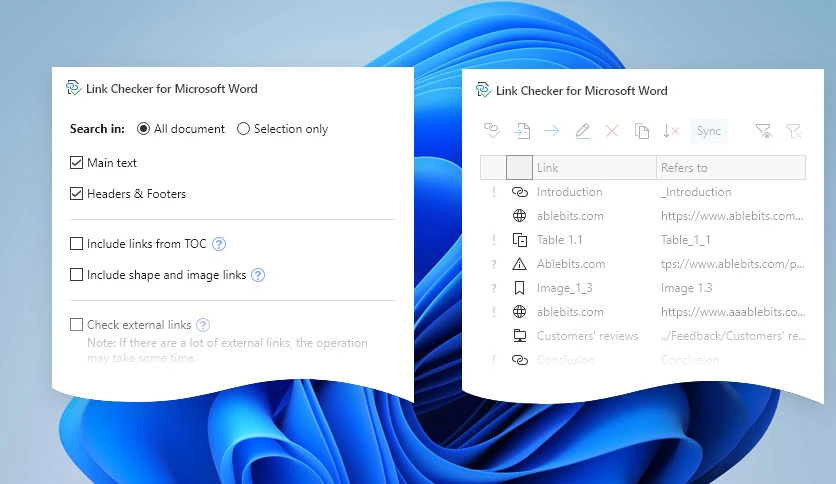Select the All document radio button
The width and height of the screenshot is (836, 484).
143,128
